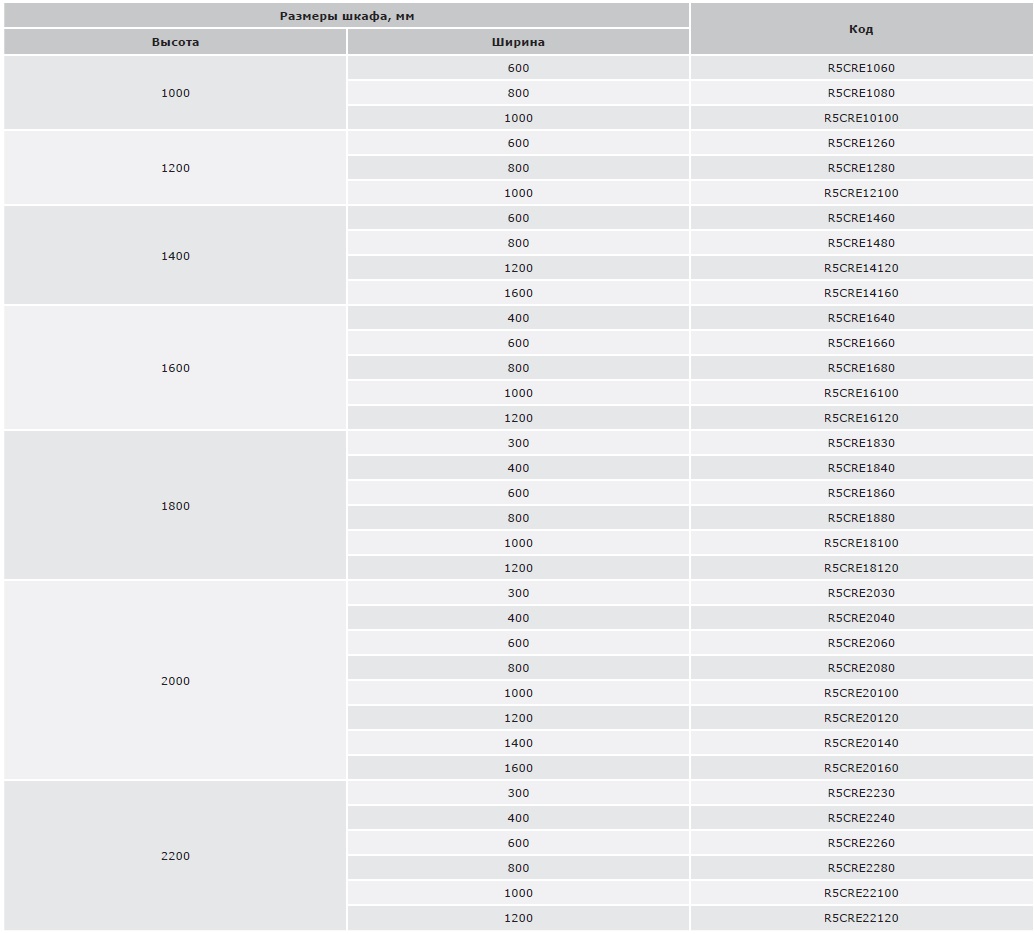Click width 600 in the R5CRE1260 row
The width and height of the screenshot is (1034, 934).
pyautogui.click(x=518, y=143)
